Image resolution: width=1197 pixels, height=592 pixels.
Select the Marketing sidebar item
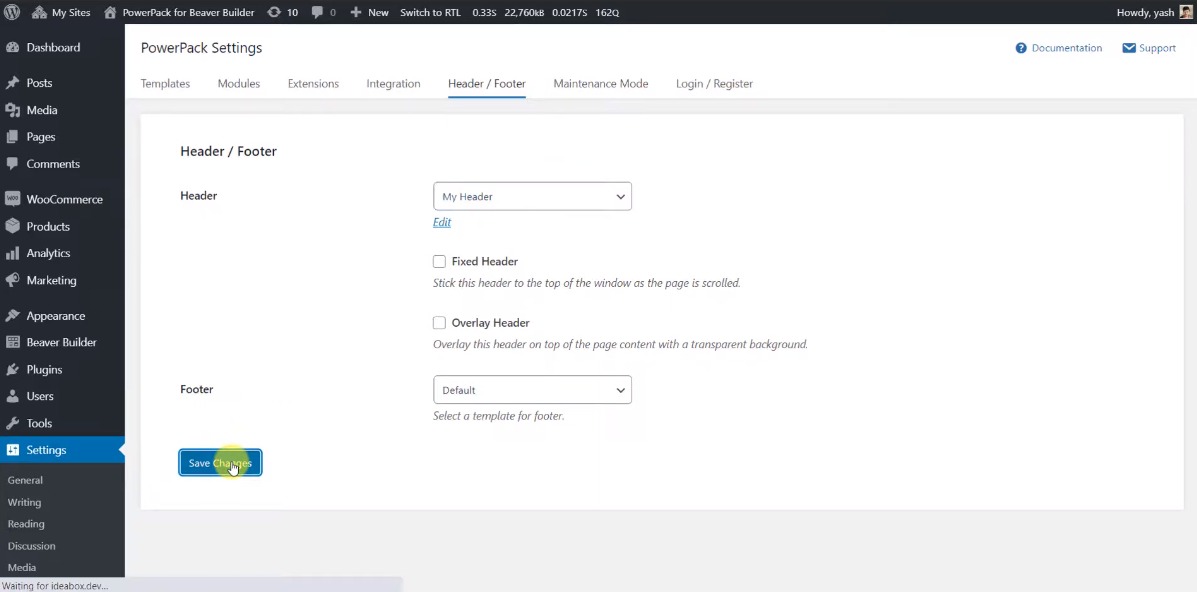click(x=52, y=280)
